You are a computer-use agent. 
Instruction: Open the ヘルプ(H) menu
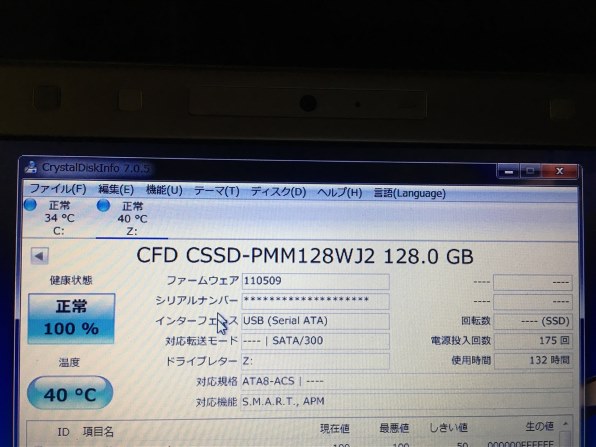339,192
